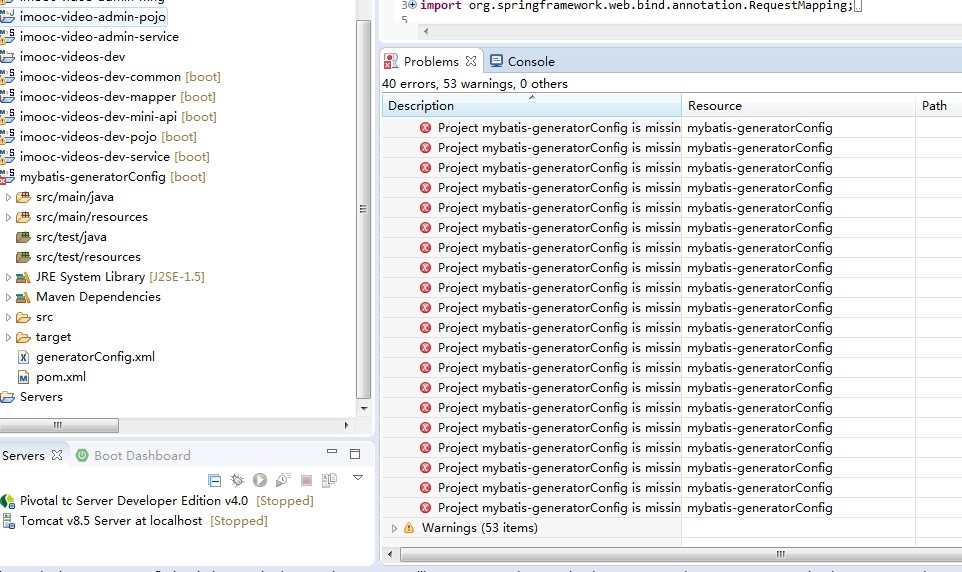This screenshot has height=572, width=962.
Task: Click the target folder icon
Action: 23,337
